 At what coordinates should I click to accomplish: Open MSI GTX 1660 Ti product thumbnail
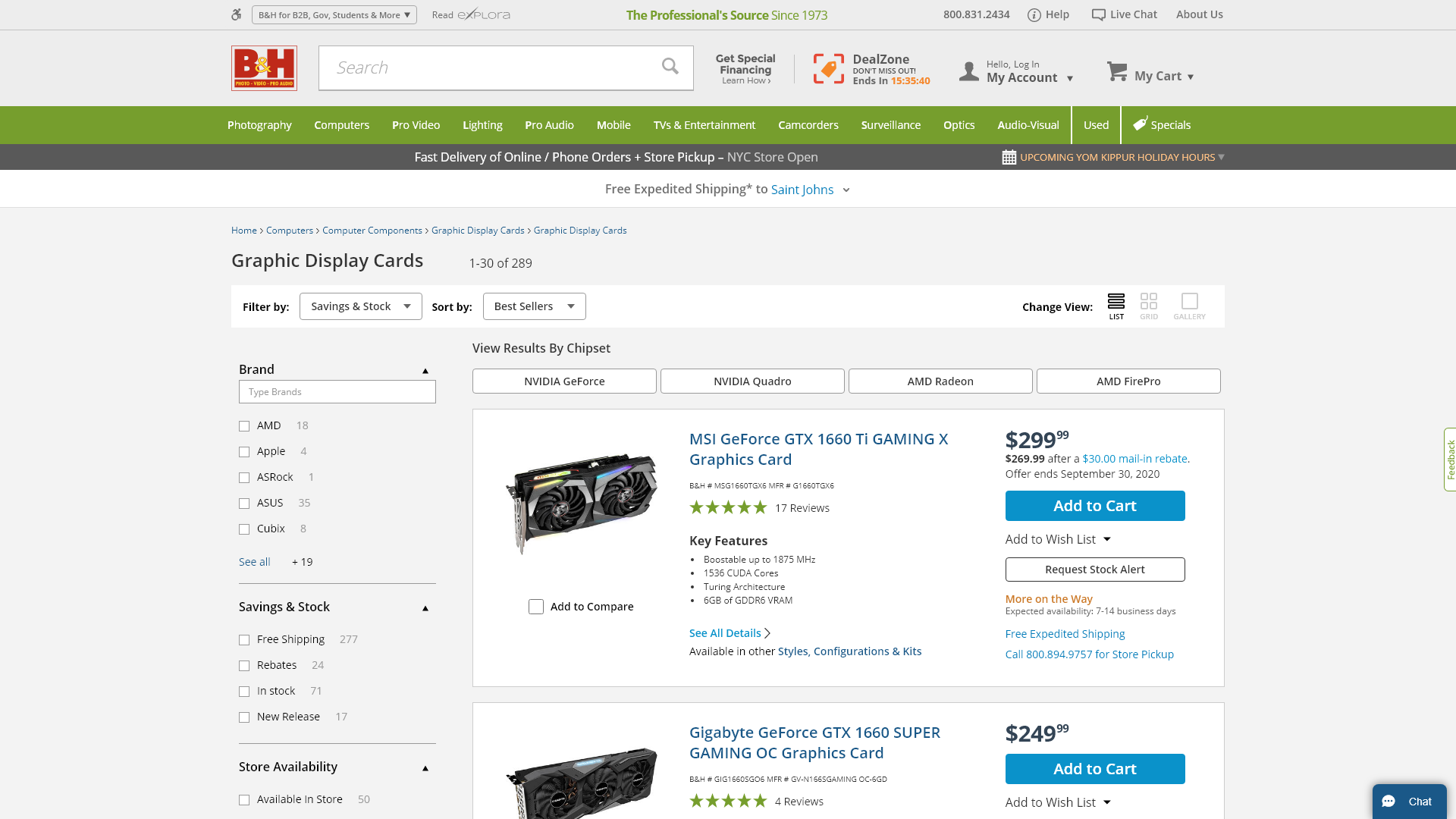582,504
